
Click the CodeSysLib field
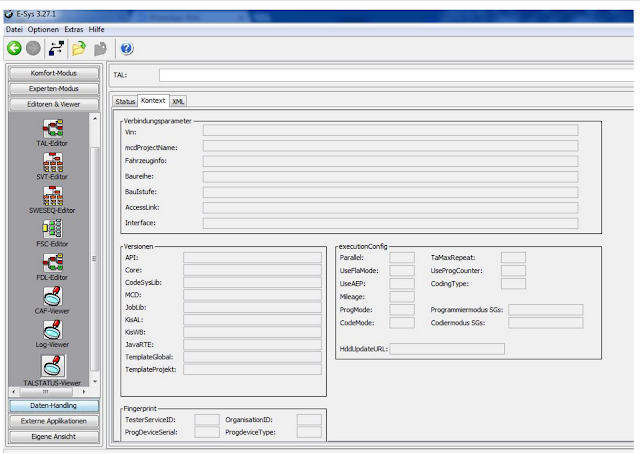pyautogui.click(x=252, y=283)
